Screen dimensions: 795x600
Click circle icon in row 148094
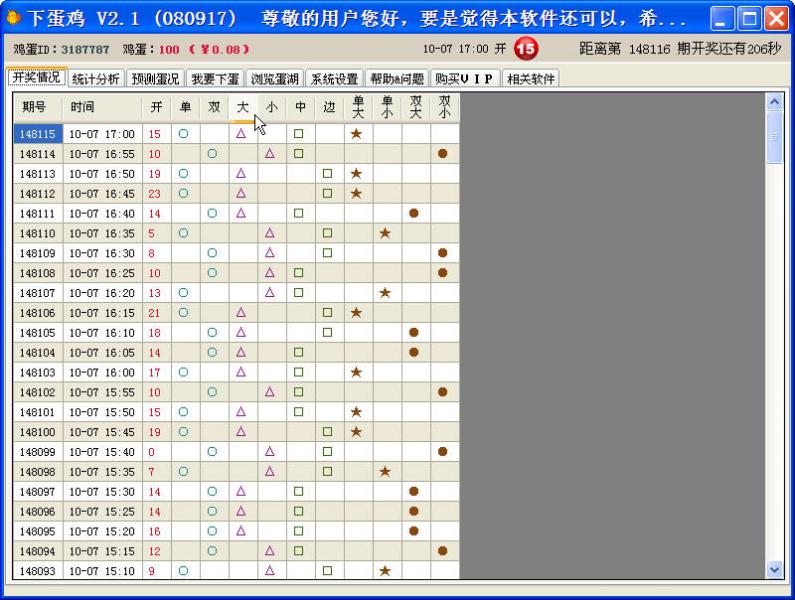[212, 551]
